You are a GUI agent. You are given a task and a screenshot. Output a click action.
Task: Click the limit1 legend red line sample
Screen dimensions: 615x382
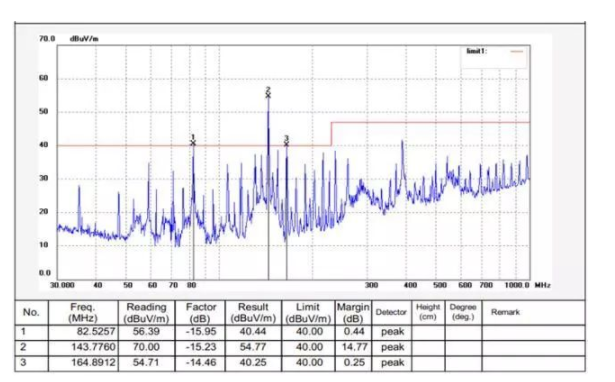click(517, 51)
